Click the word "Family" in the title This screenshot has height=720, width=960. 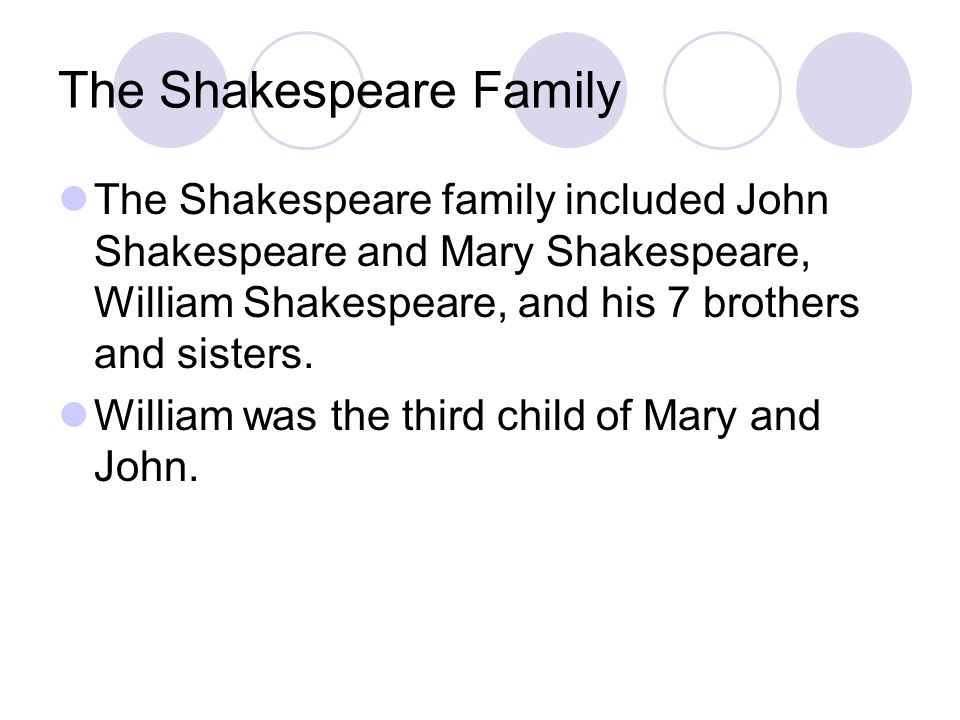[546, 92]
